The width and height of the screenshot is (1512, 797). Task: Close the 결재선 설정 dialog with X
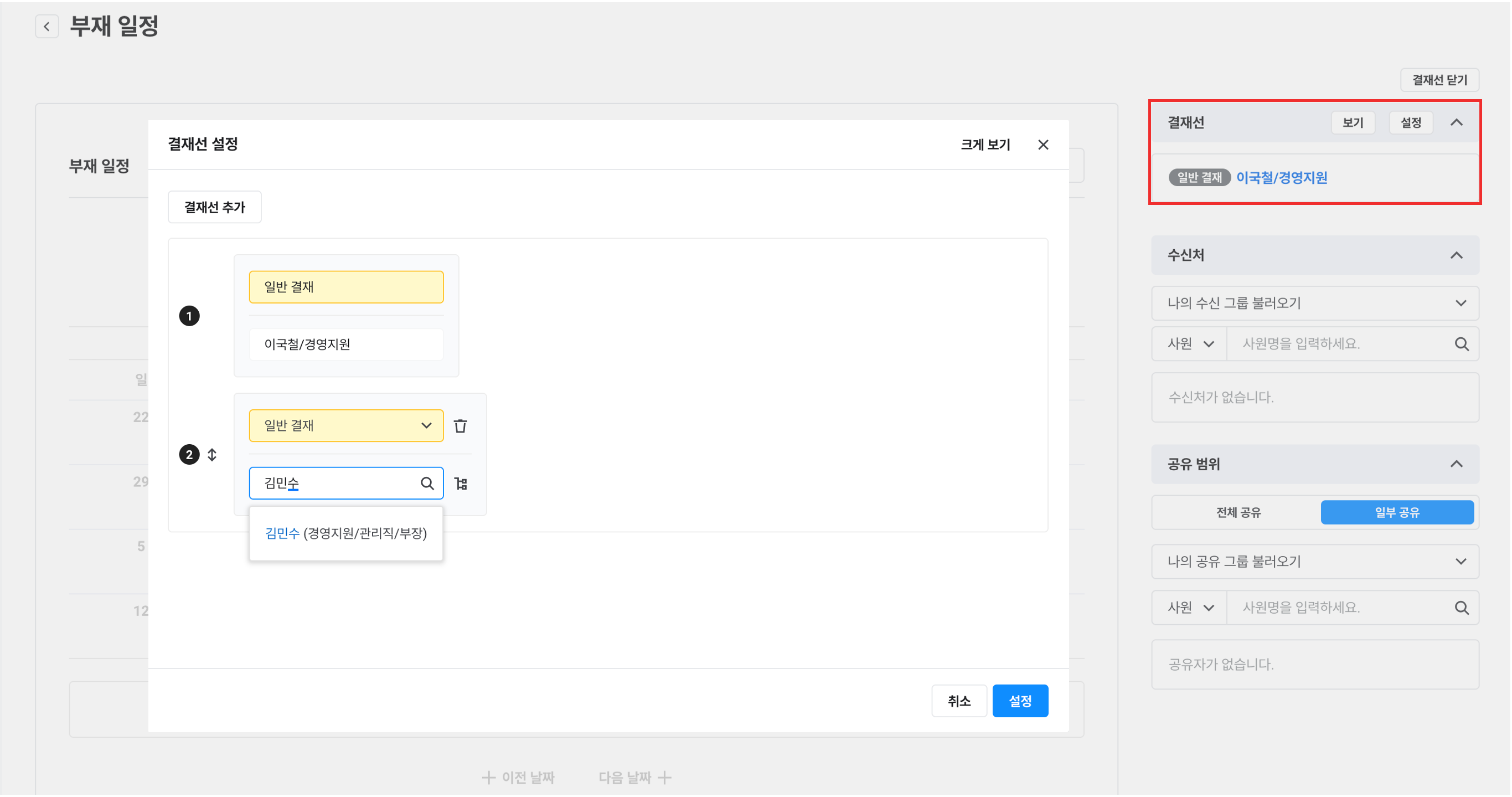coord(1043,145)
